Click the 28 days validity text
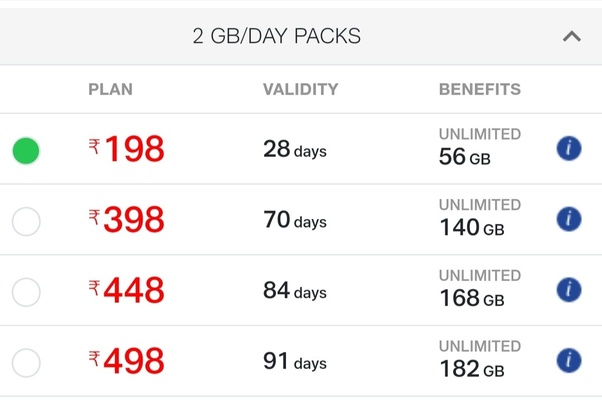This screenshot has width=602, height=412. tap(295, 150)
